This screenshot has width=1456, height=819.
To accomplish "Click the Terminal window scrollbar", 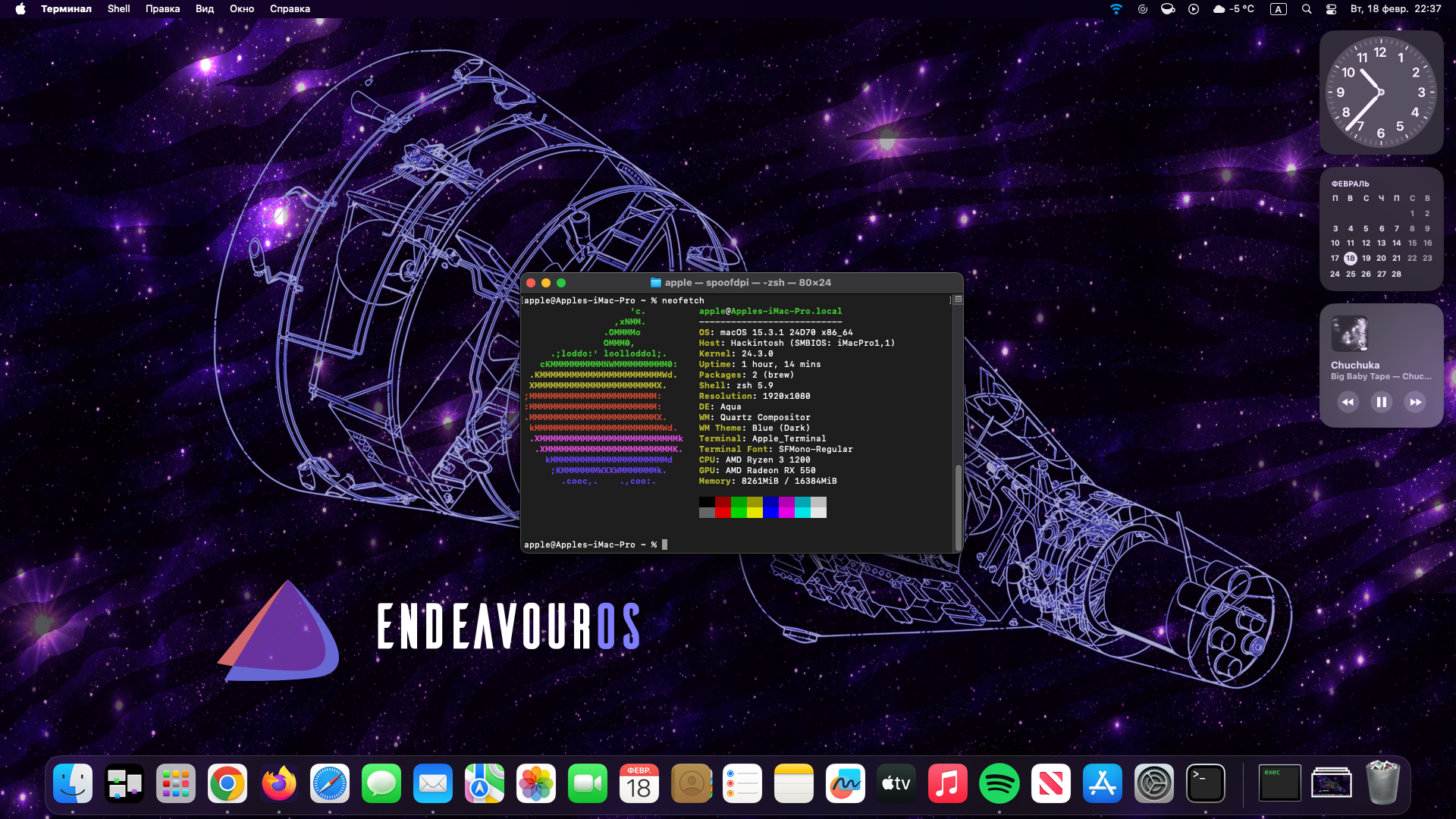I will click(x=958, y=507).
